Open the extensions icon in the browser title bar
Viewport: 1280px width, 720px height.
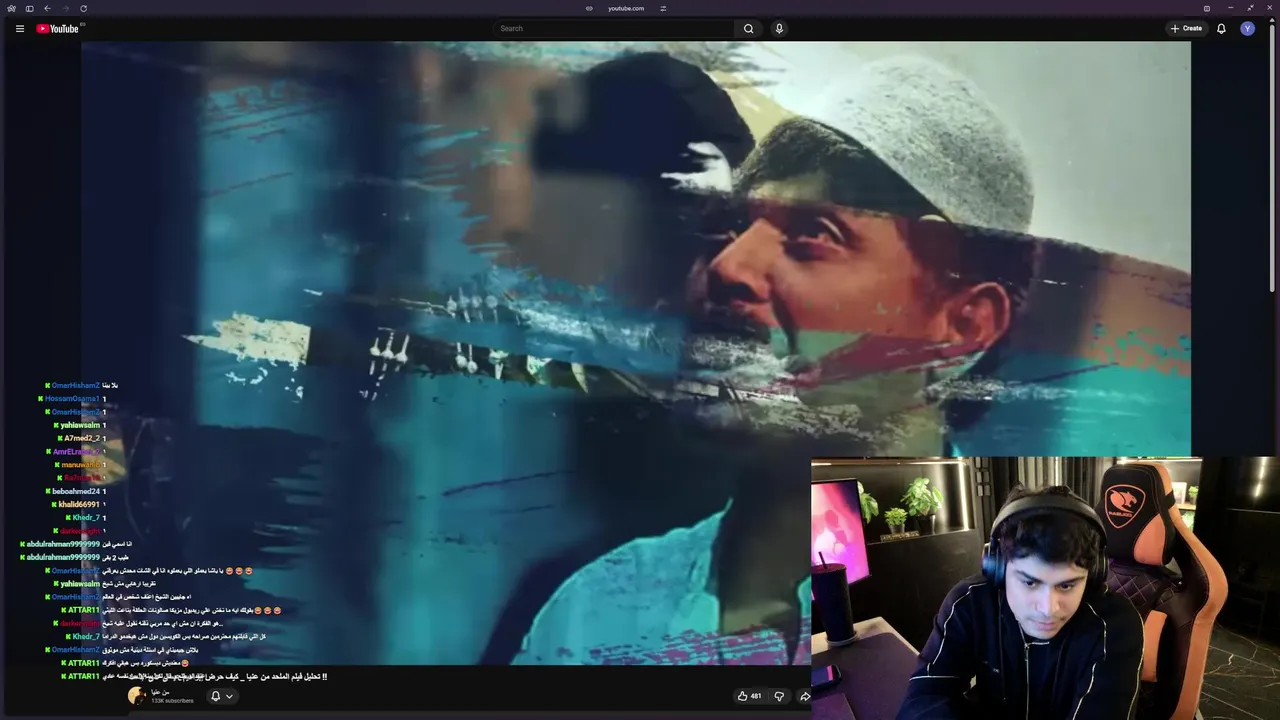[x=1207, y=8]
